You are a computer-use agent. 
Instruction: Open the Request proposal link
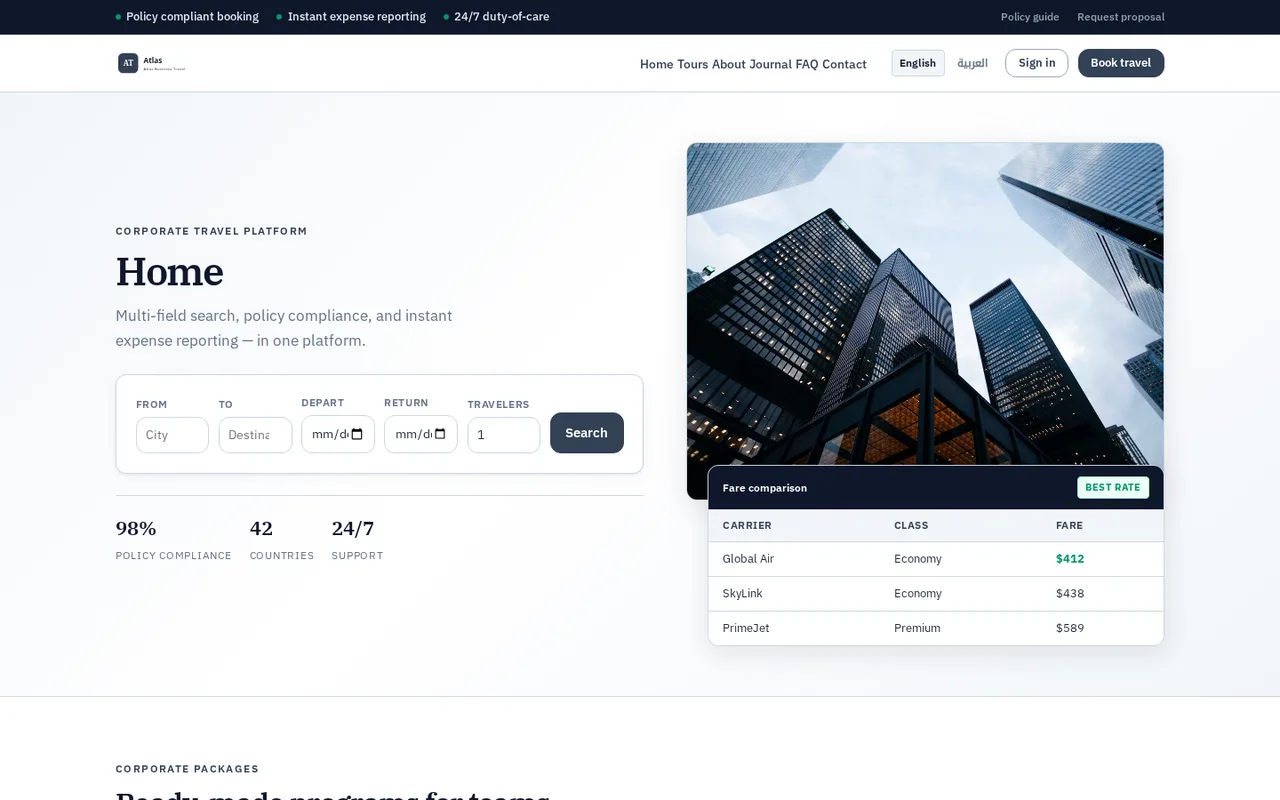(x=1121, y=17)
